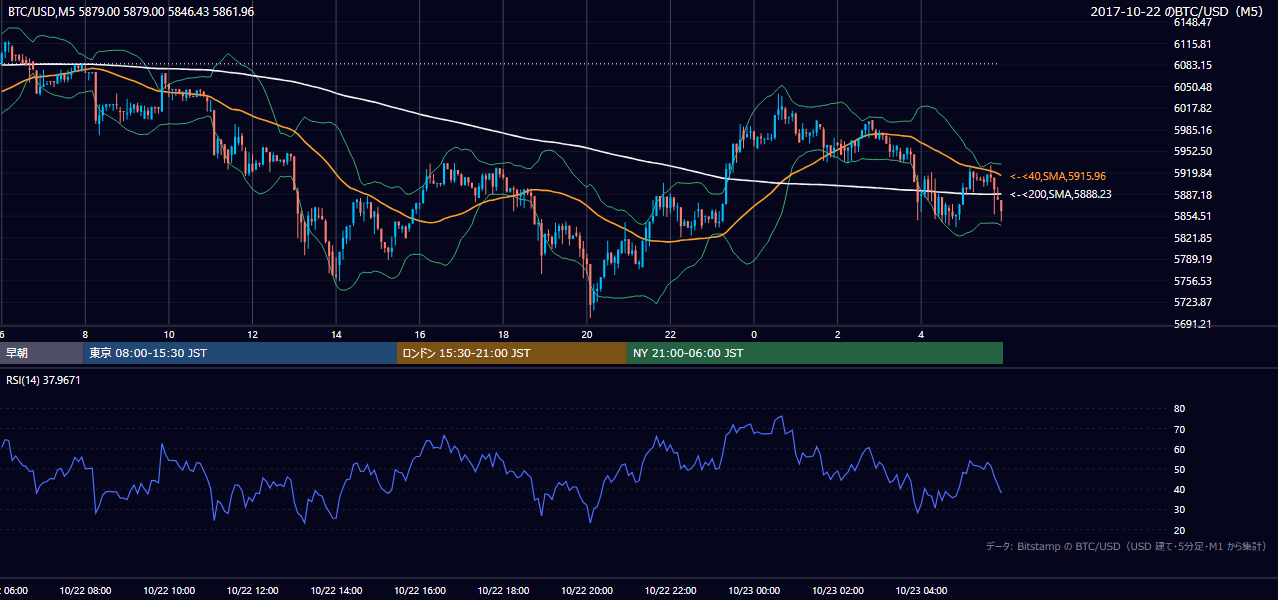Click price axis label 5691.21

1193,324
